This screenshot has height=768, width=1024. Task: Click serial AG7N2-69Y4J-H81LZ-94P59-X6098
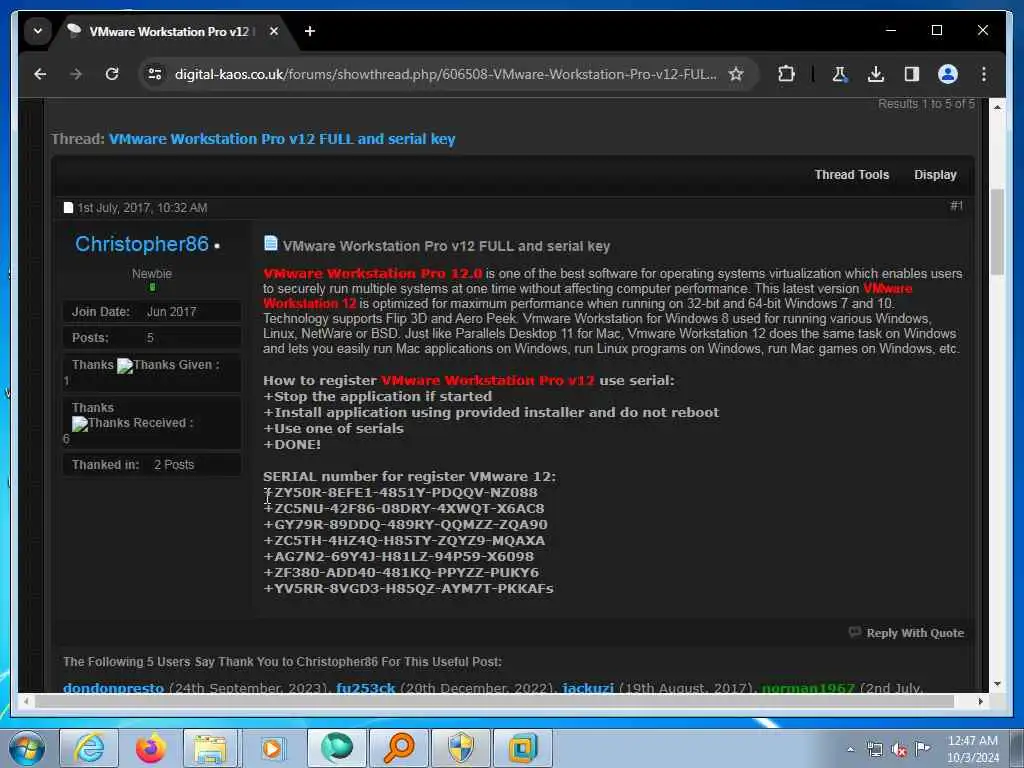[x=404, y=556]
